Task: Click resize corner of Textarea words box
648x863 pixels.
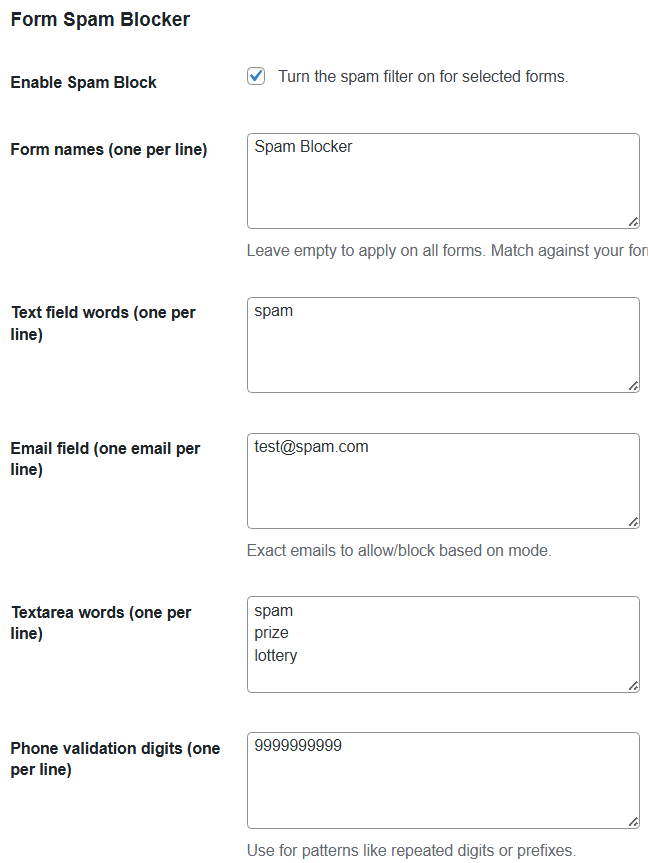Action: [633, 685]
